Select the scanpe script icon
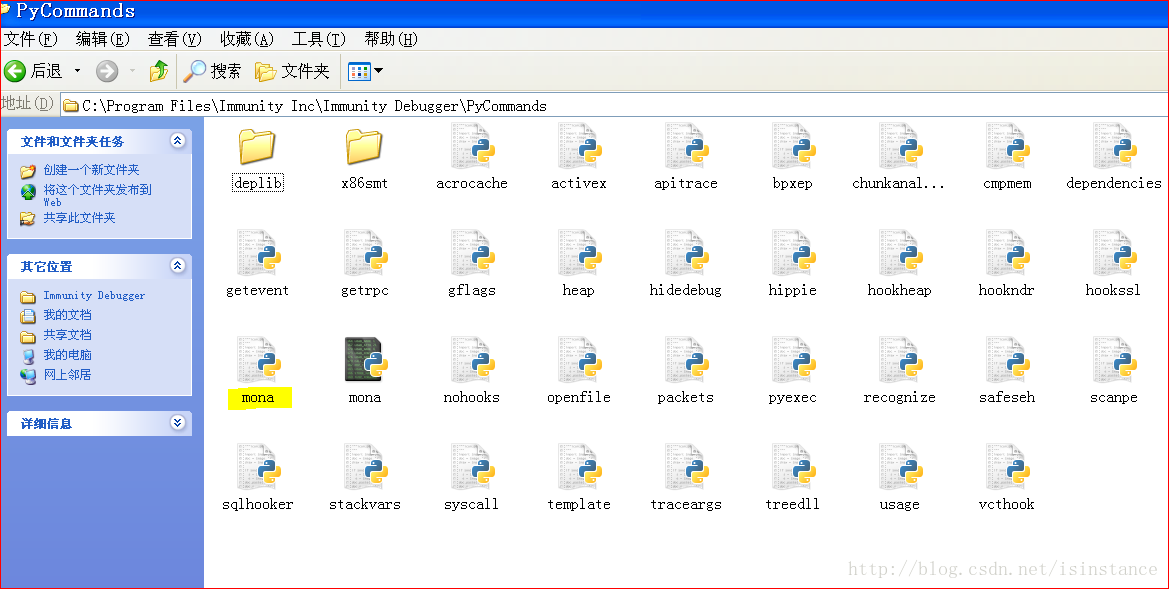 pos(1114,360)
